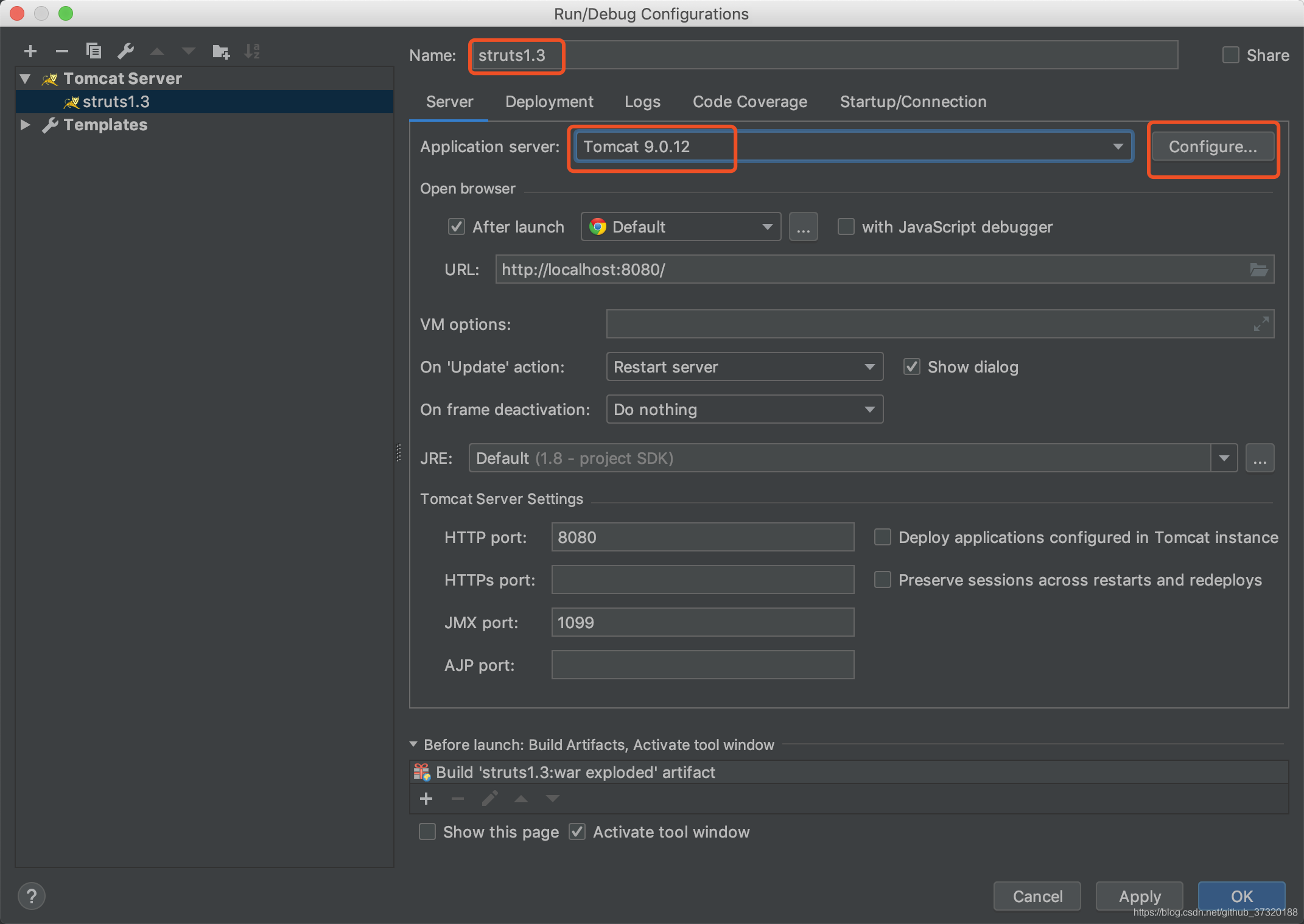This screenshot has width=1304, height=924.
Task: Open the On frame deactivation dropdown
Action: pyautogui.click(x=745, y=410)
